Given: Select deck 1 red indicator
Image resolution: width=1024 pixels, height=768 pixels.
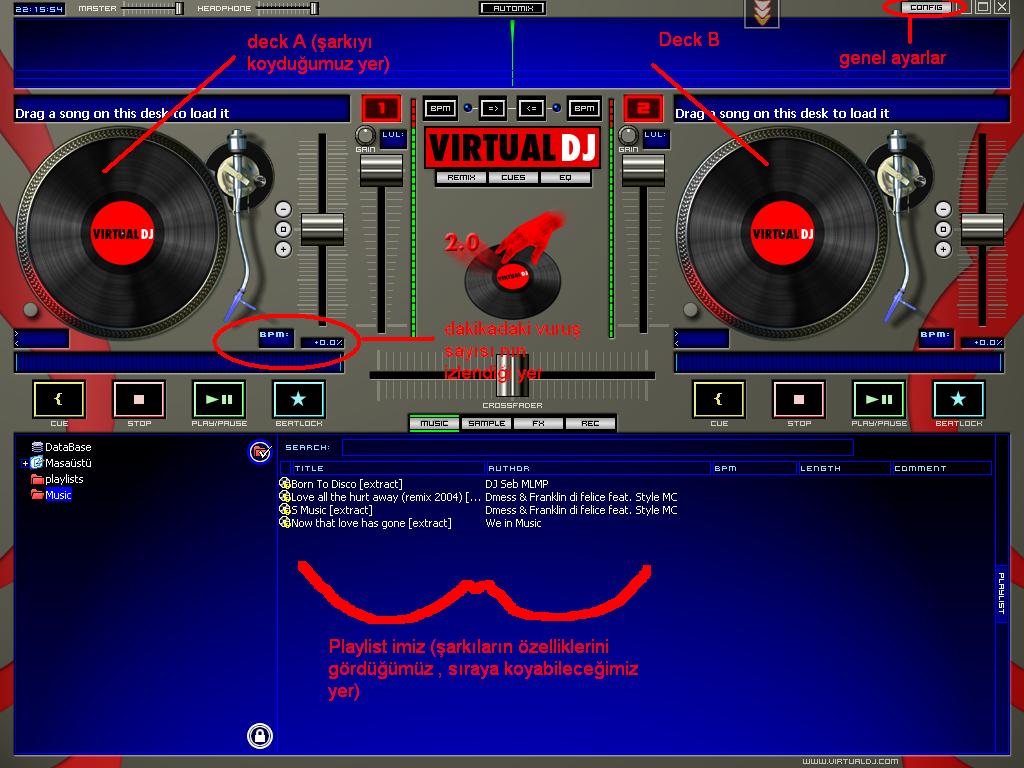Looking at the screenshot, I should click(381, 108).
